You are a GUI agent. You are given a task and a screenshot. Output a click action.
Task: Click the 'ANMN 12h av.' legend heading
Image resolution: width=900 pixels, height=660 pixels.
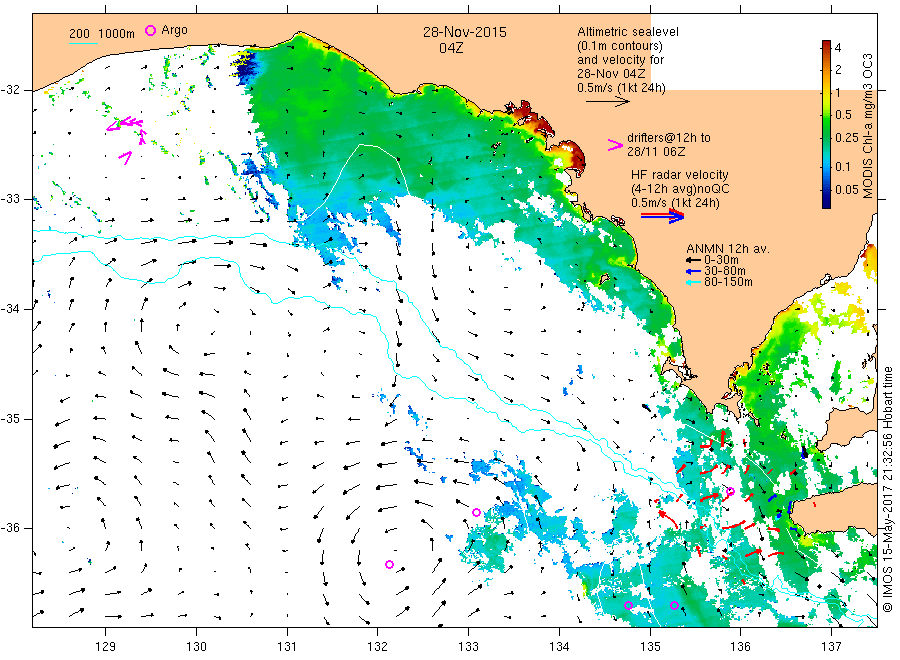click(728, 249)
